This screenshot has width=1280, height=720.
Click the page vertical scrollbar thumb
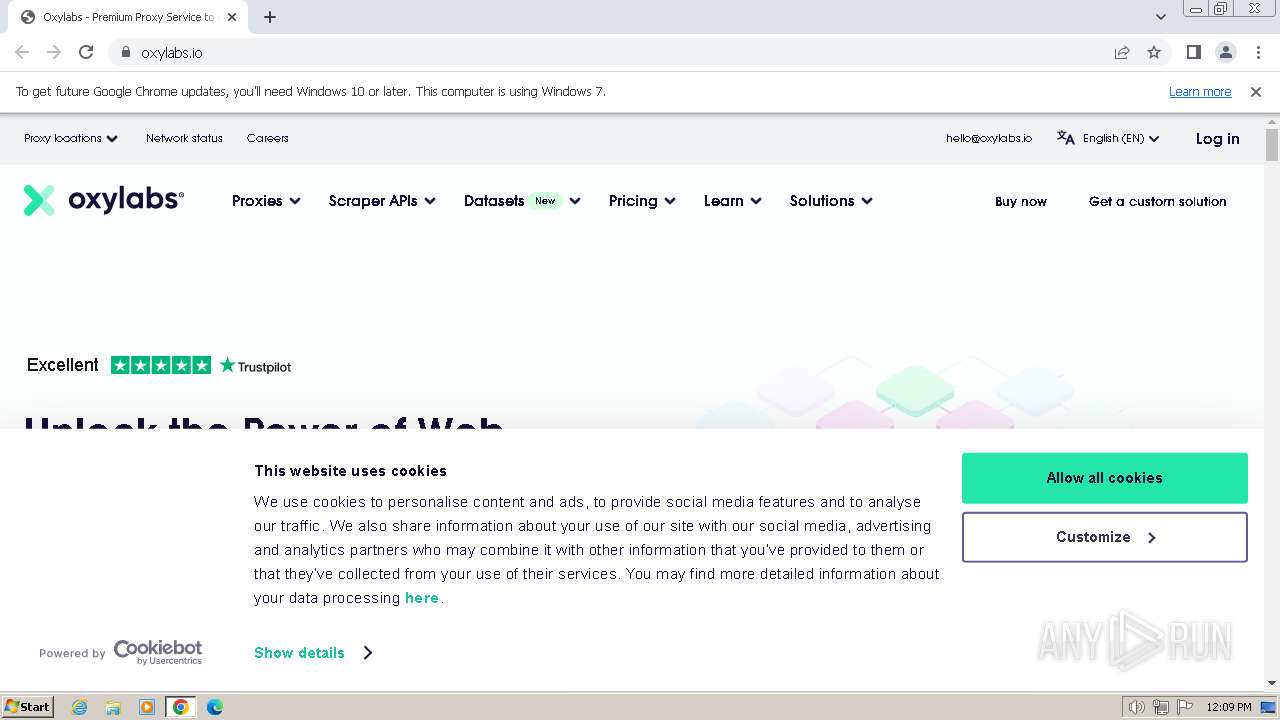[1271, 145]
